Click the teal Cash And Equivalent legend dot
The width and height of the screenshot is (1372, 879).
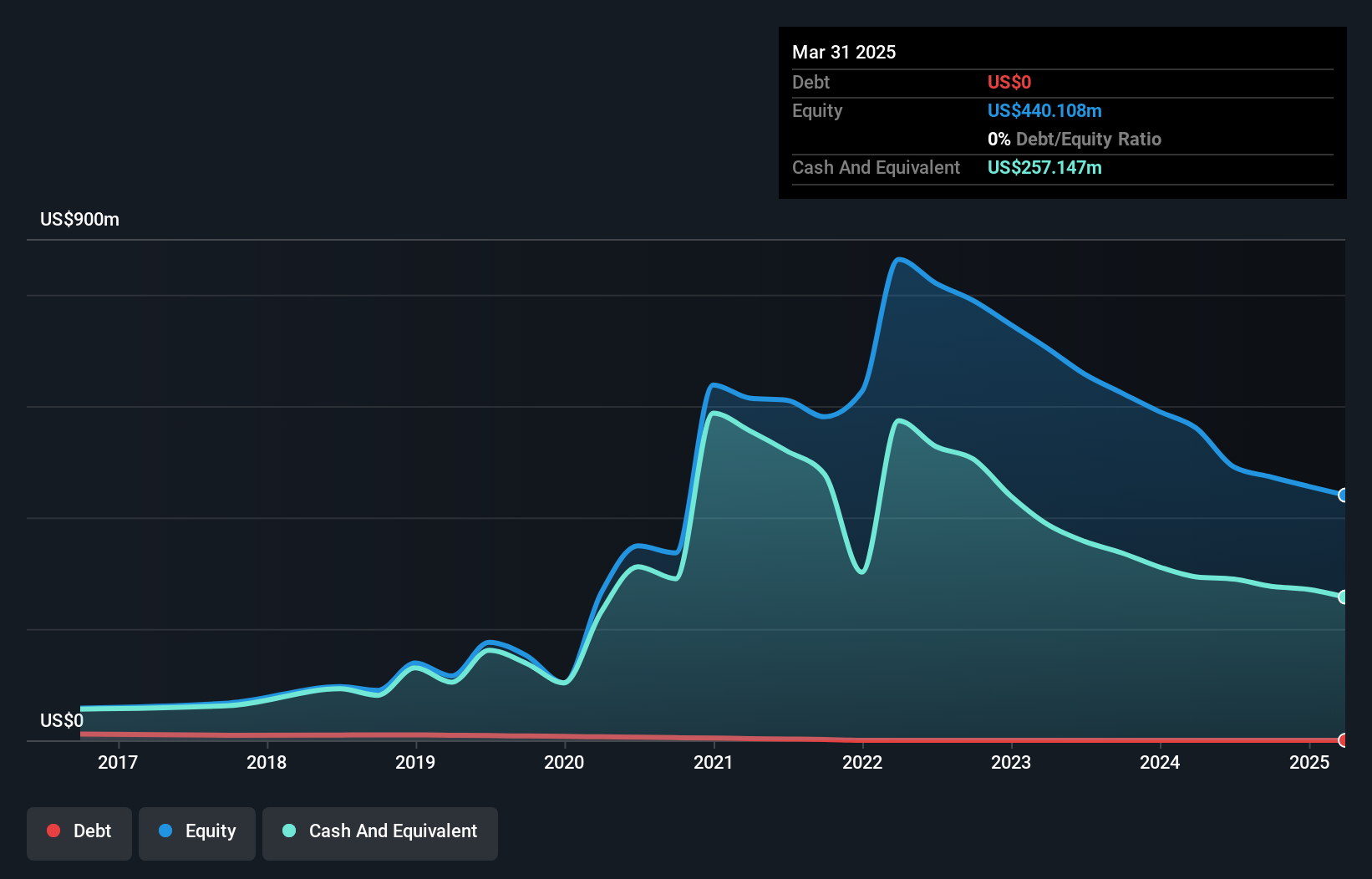pyautogui.click(x=289, y=831)
